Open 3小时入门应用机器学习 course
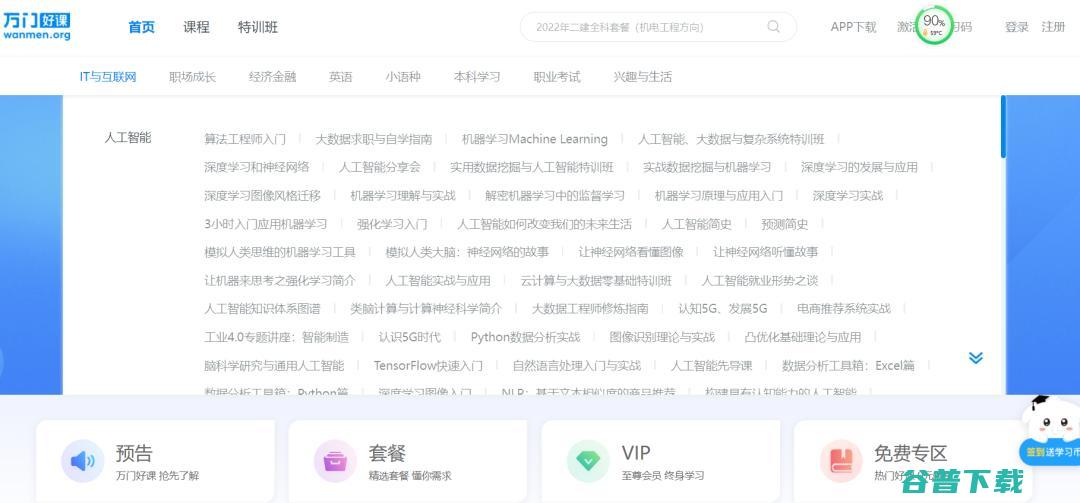The width and height of the screenshot is (1080, 503). click(265, 224)
